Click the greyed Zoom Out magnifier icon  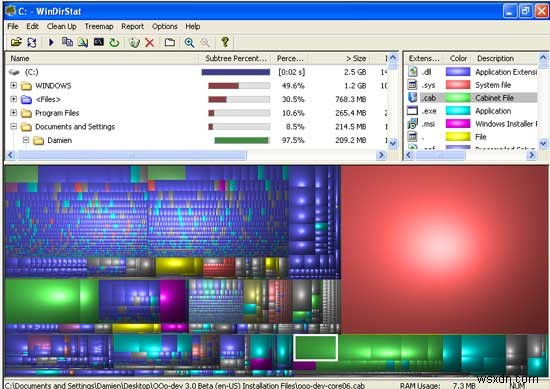pos(205,42)
